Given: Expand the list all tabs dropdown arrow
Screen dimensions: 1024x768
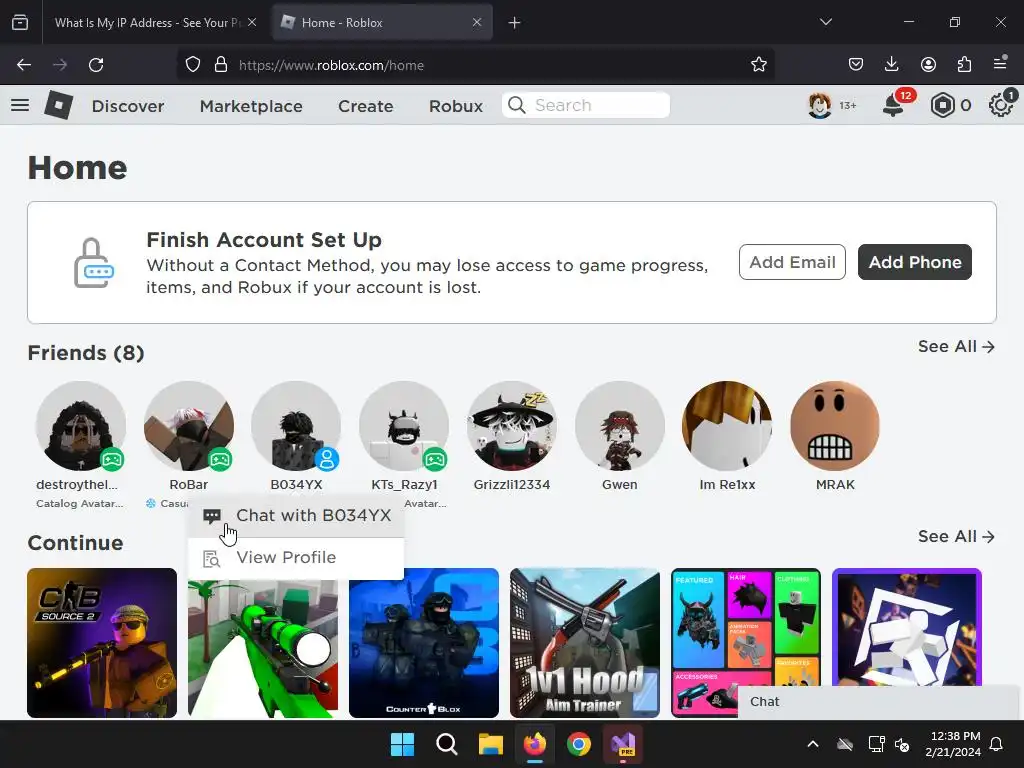Looking at the screenshot, I should tap(825, 22).
